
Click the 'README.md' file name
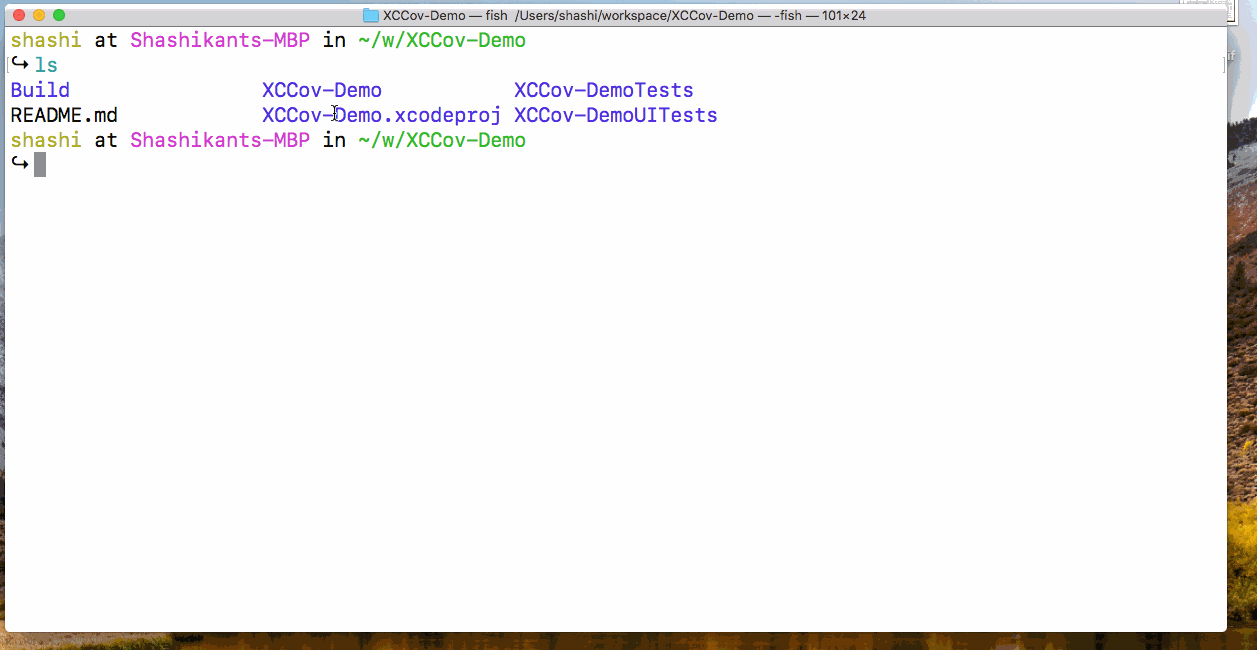coord(64,115)
